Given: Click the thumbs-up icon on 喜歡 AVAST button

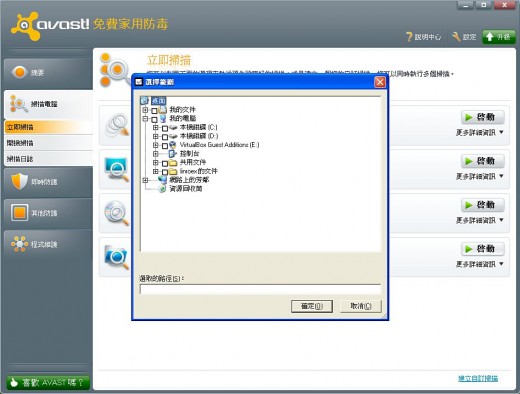Looking at the screenshot, I should 14,382.
